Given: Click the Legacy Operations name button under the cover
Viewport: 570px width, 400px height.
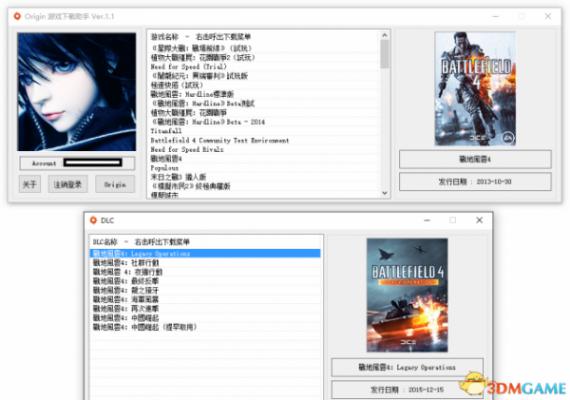Looking at the screenshot, I should click(407, 367).
